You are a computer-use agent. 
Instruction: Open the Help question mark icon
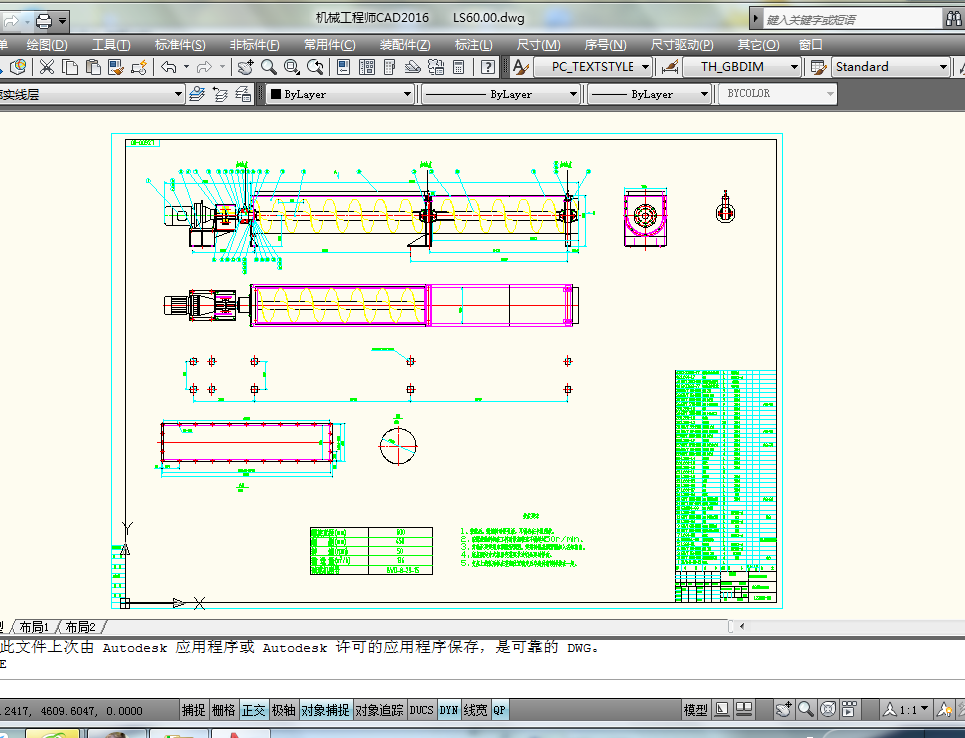[x=488, y=67]
